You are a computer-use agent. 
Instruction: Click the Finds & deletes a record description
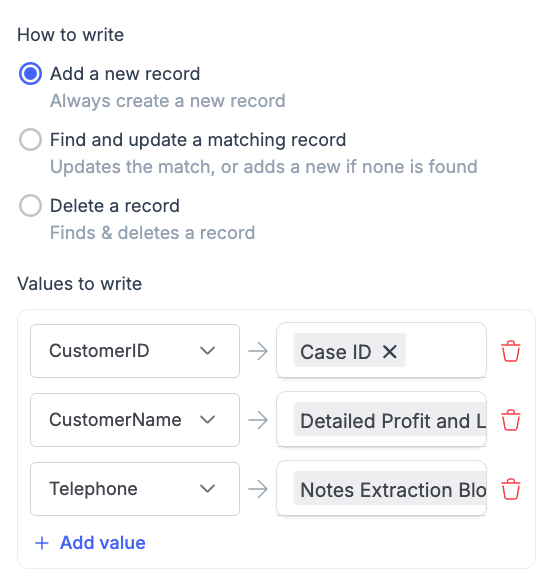[153, 233]
